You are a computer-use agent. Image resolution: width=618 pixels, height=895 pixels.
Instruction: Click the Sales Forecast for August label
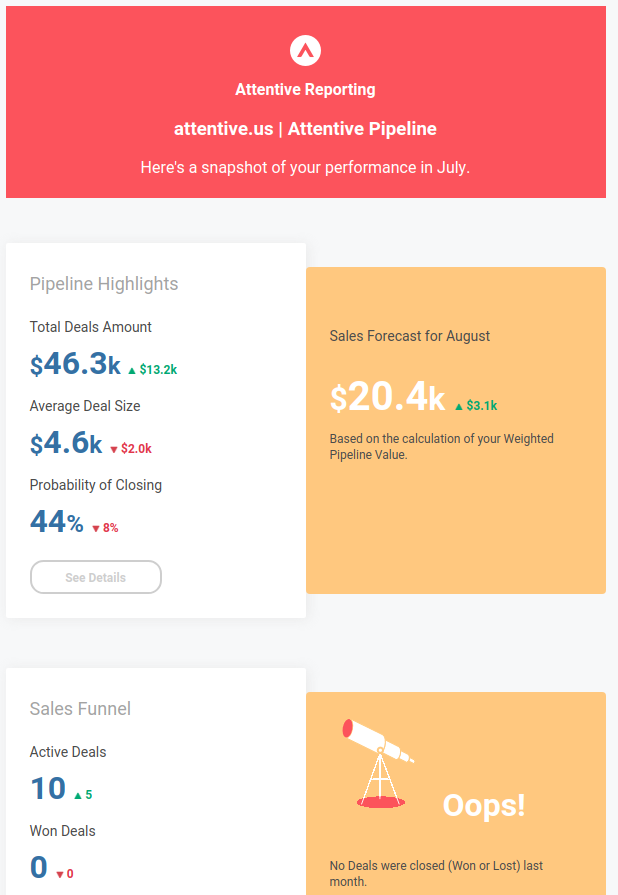[410, 336]
